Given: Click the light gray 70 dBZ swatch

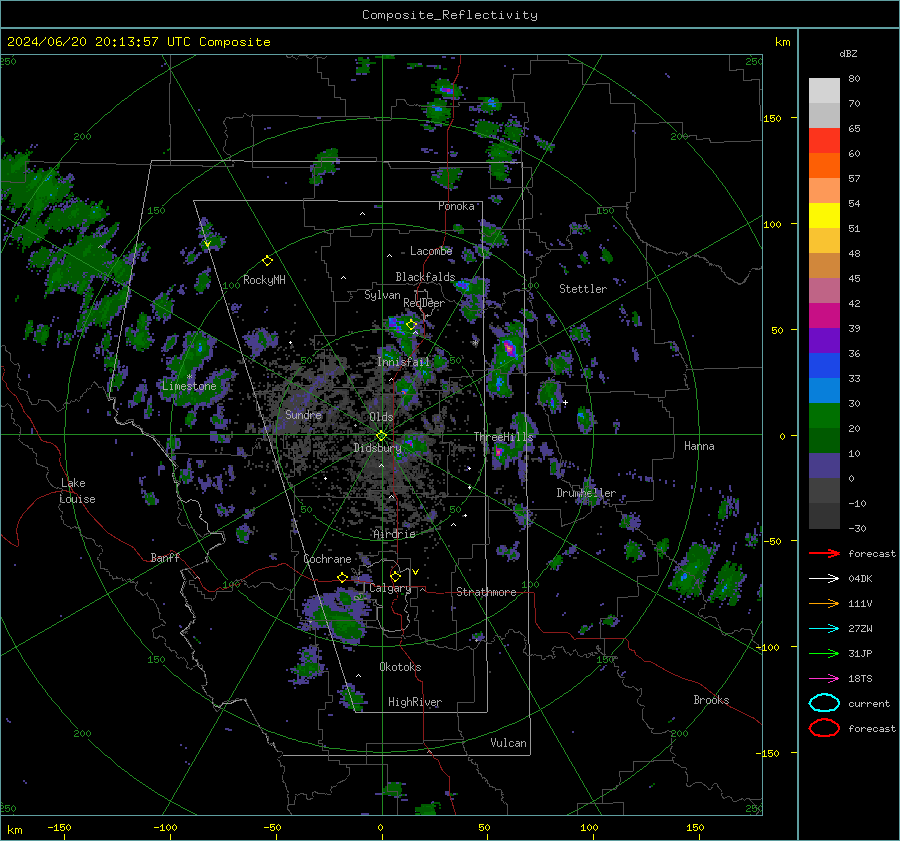Looking at the screenshot, I should pos(824,91).
